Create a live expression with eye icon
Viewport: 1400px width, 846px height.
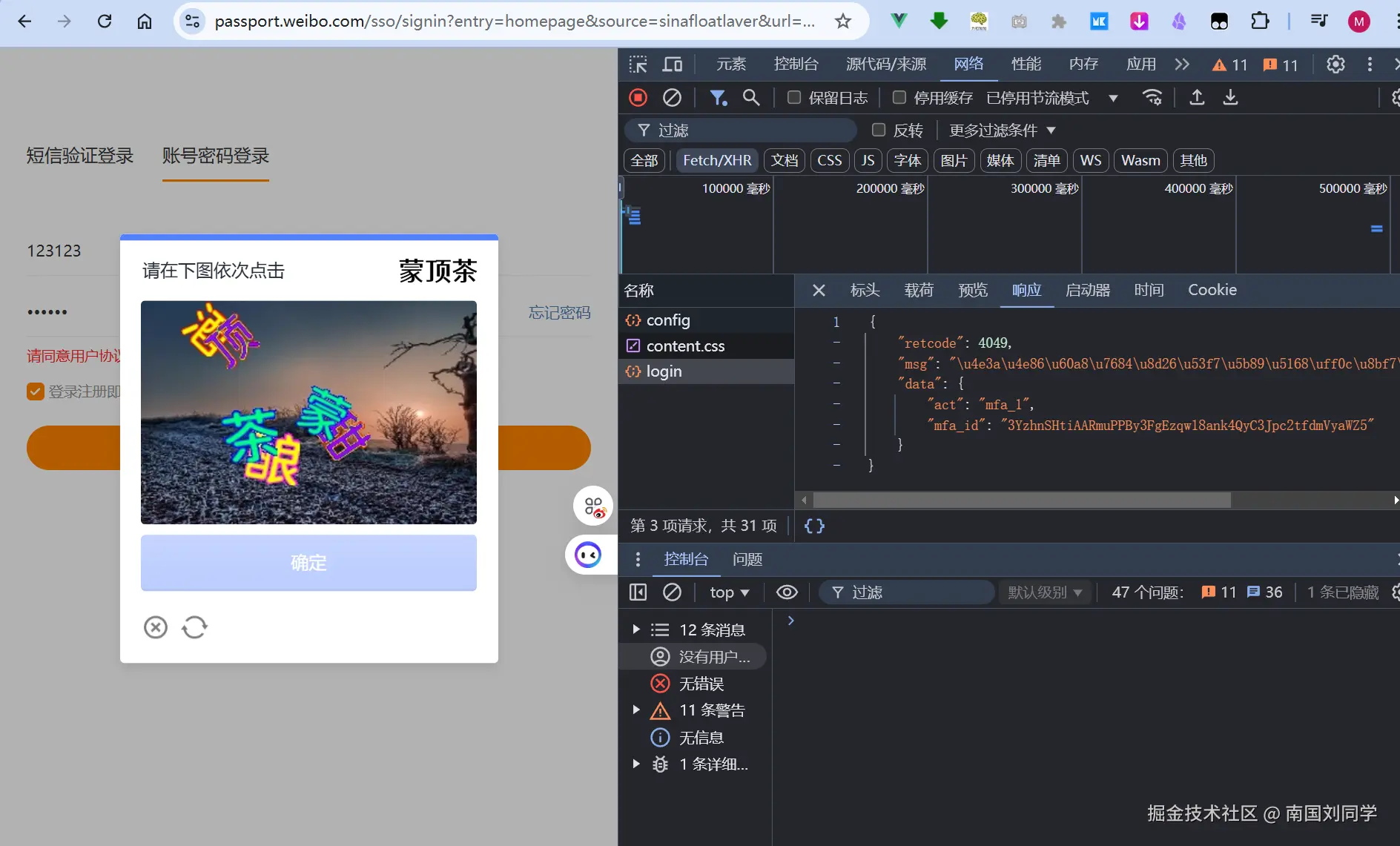(787, 592)
